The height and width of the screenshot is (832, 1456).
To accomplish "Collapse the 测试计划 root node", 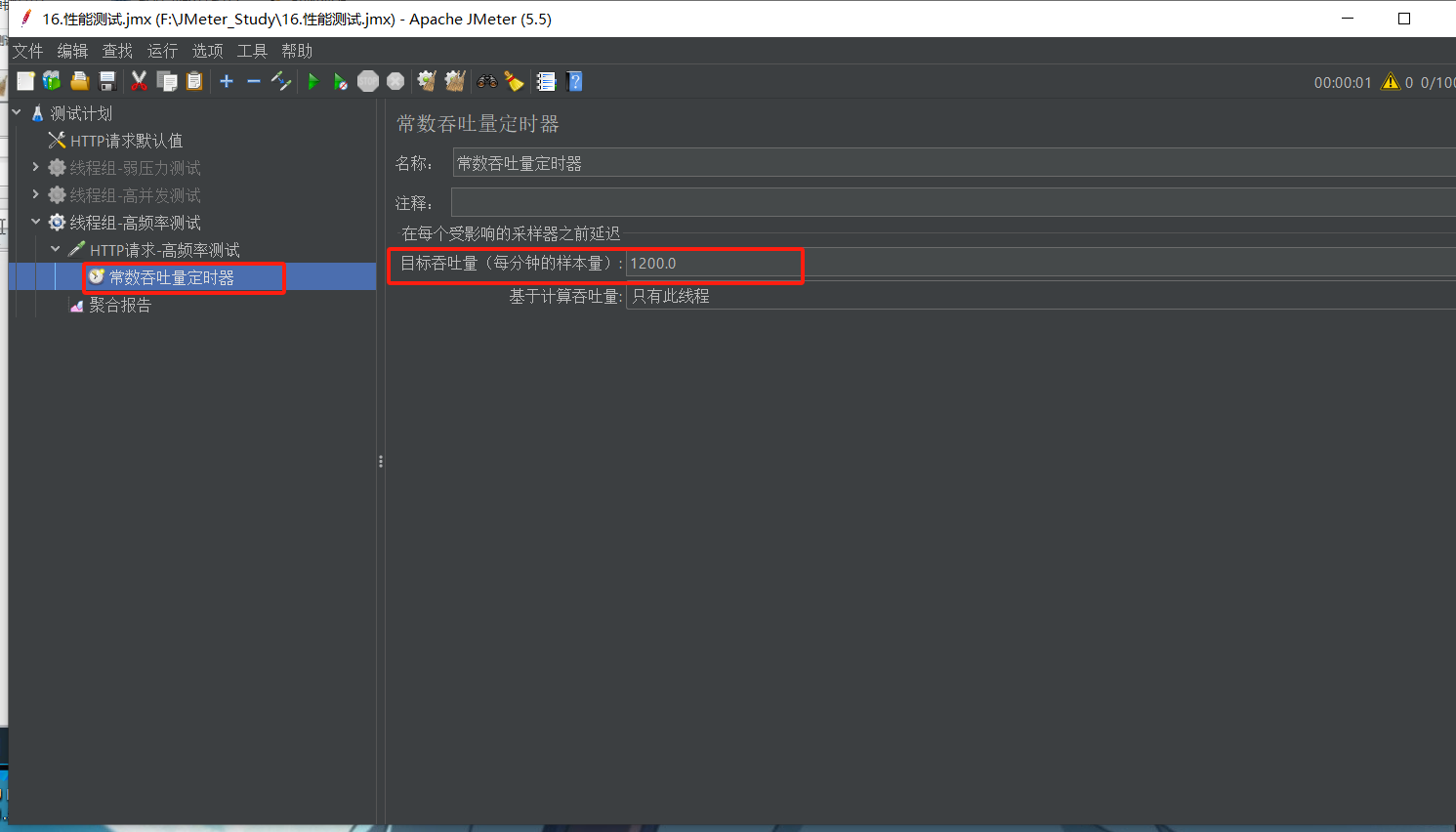I will [x=17, y=112].
